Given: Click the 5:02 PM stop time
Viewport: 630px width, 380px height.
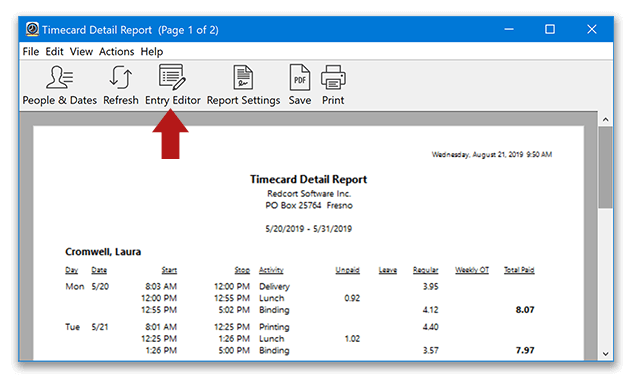Looking at the screenshot, I should coord(234,310).
